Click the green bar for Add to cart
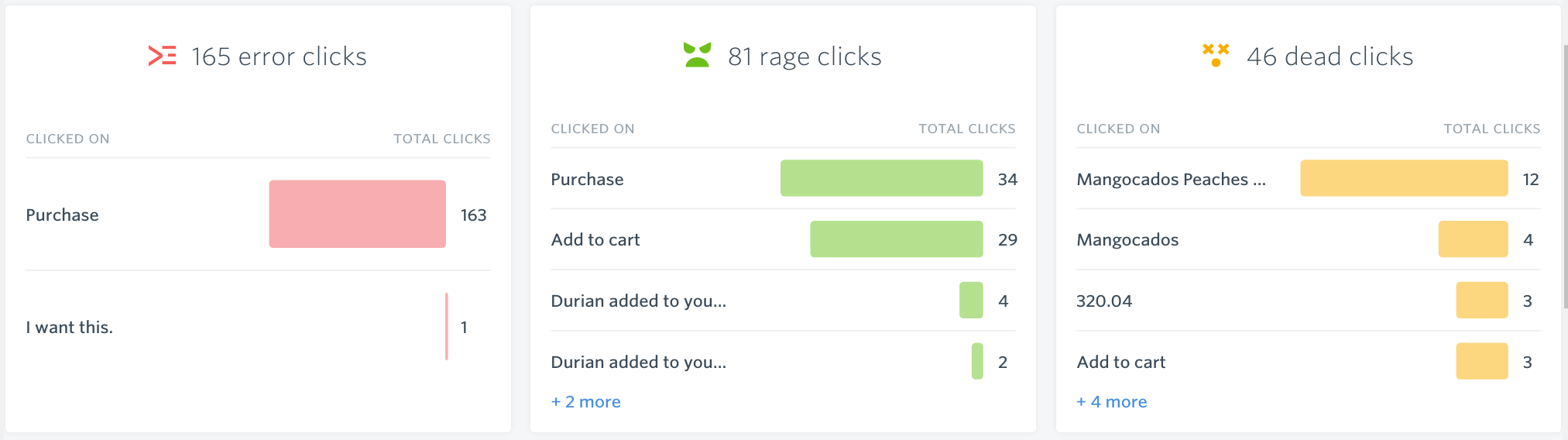This screenshot has height=440, width=1568. (896, 239)
